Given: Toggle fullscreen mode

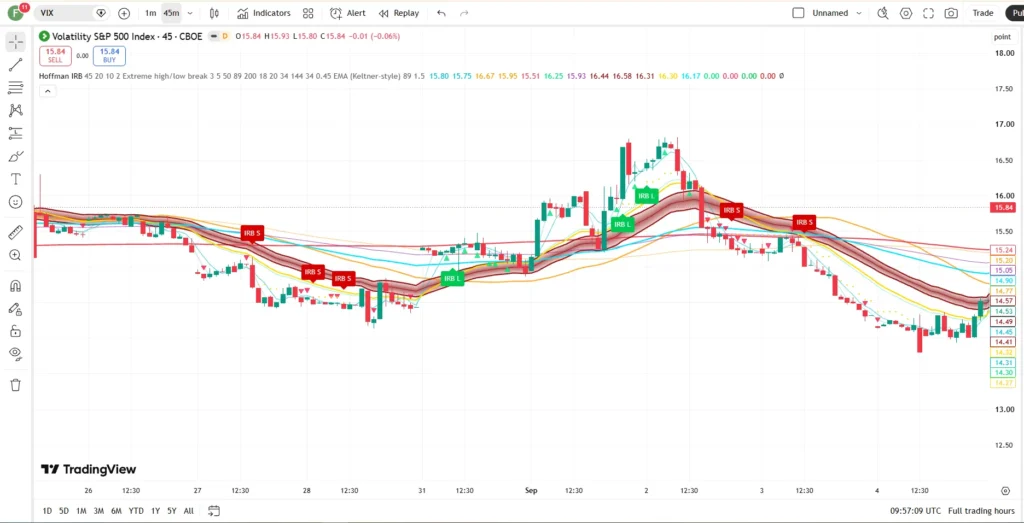Looking at the screenshot, I should tap(929, 13).
